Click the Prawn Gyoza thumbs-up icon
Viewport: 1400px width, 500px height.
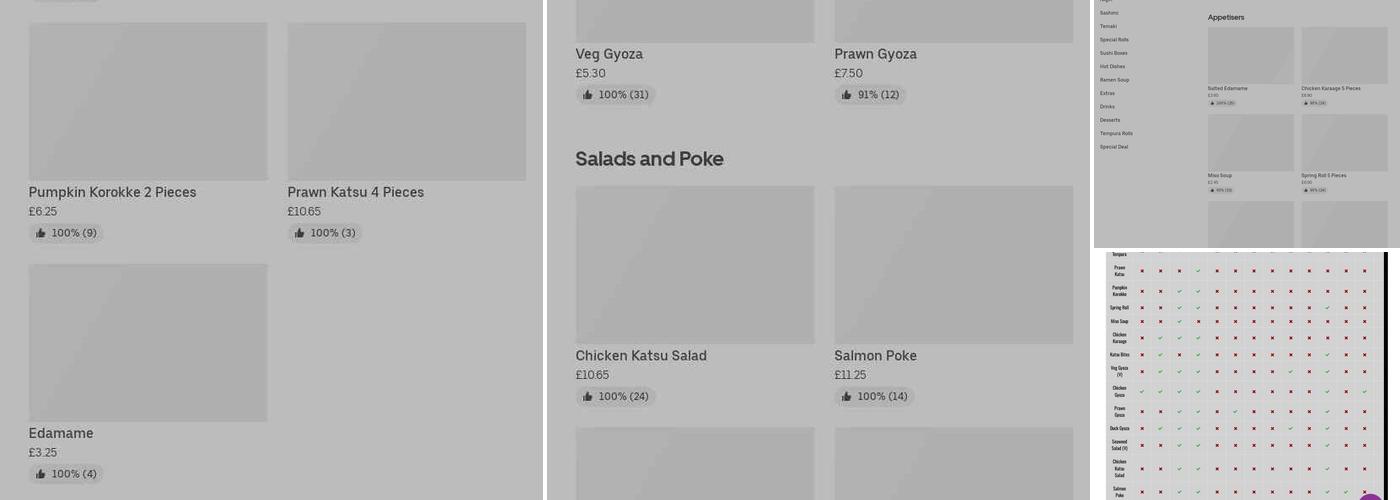coord(847,95)
